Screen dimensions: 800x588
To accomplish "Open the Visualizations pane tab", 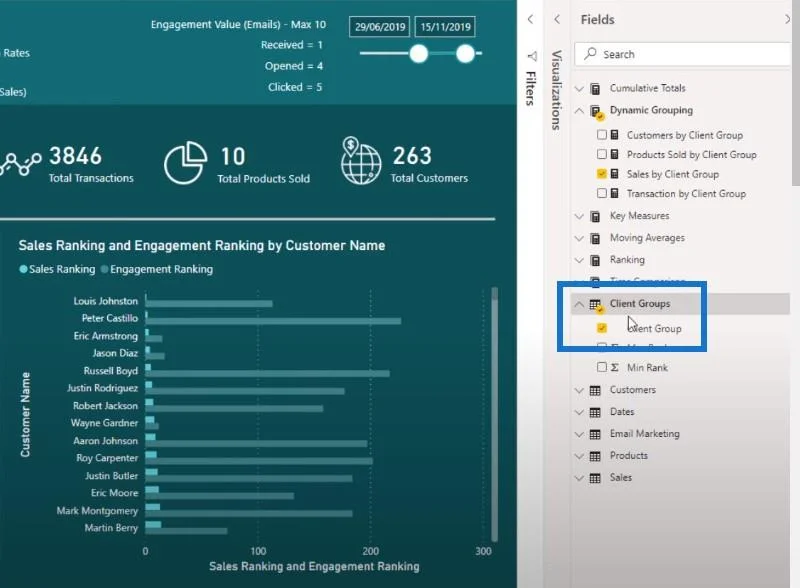I will (557, 90).
